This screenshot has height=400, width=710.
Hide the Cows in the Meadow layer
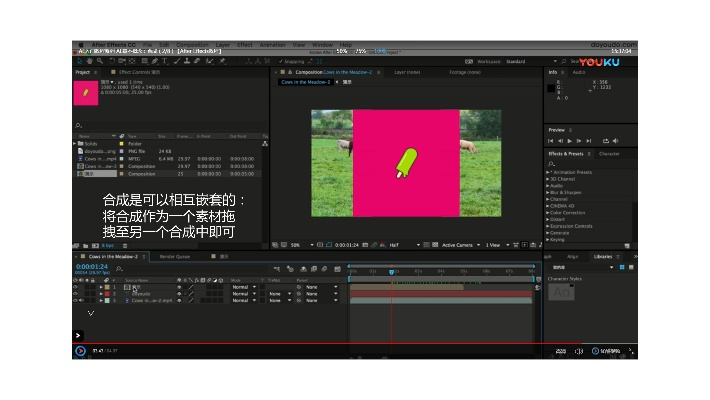75,300
